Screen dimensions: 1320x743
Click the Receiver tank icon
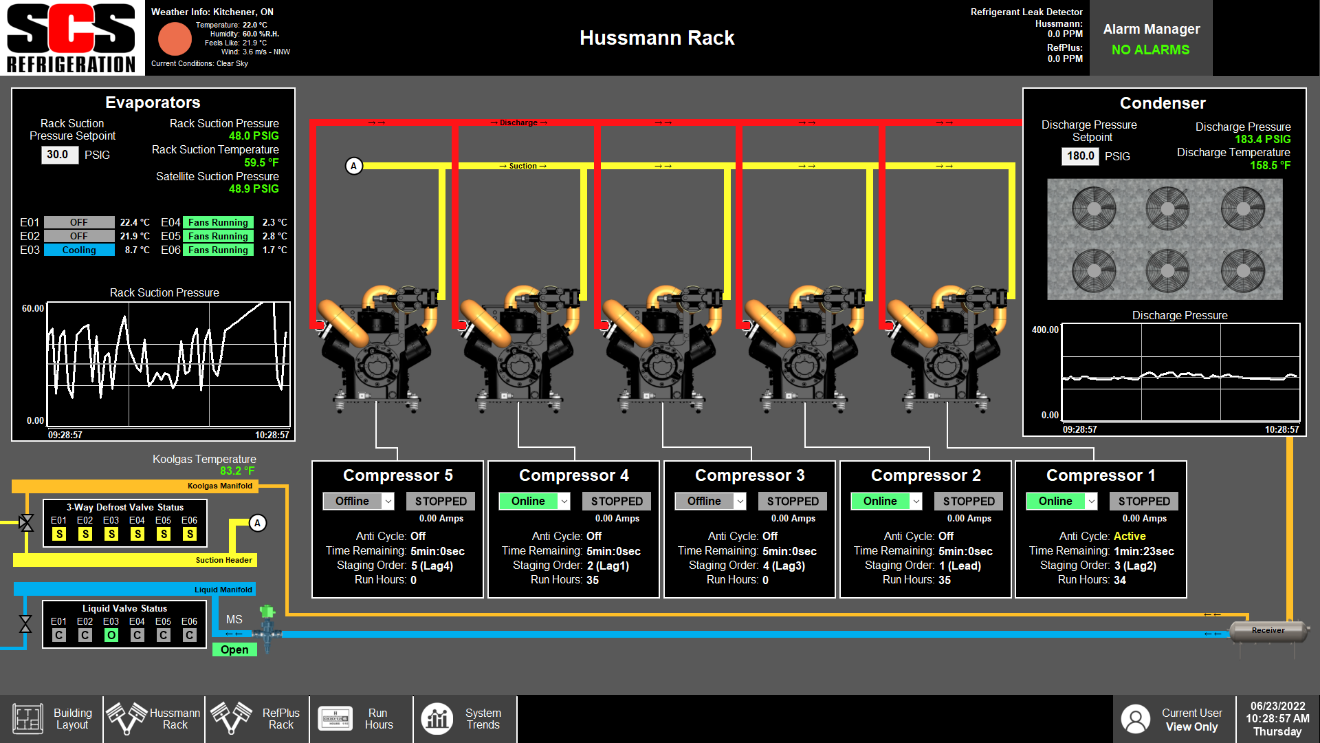pos(1269,631)
